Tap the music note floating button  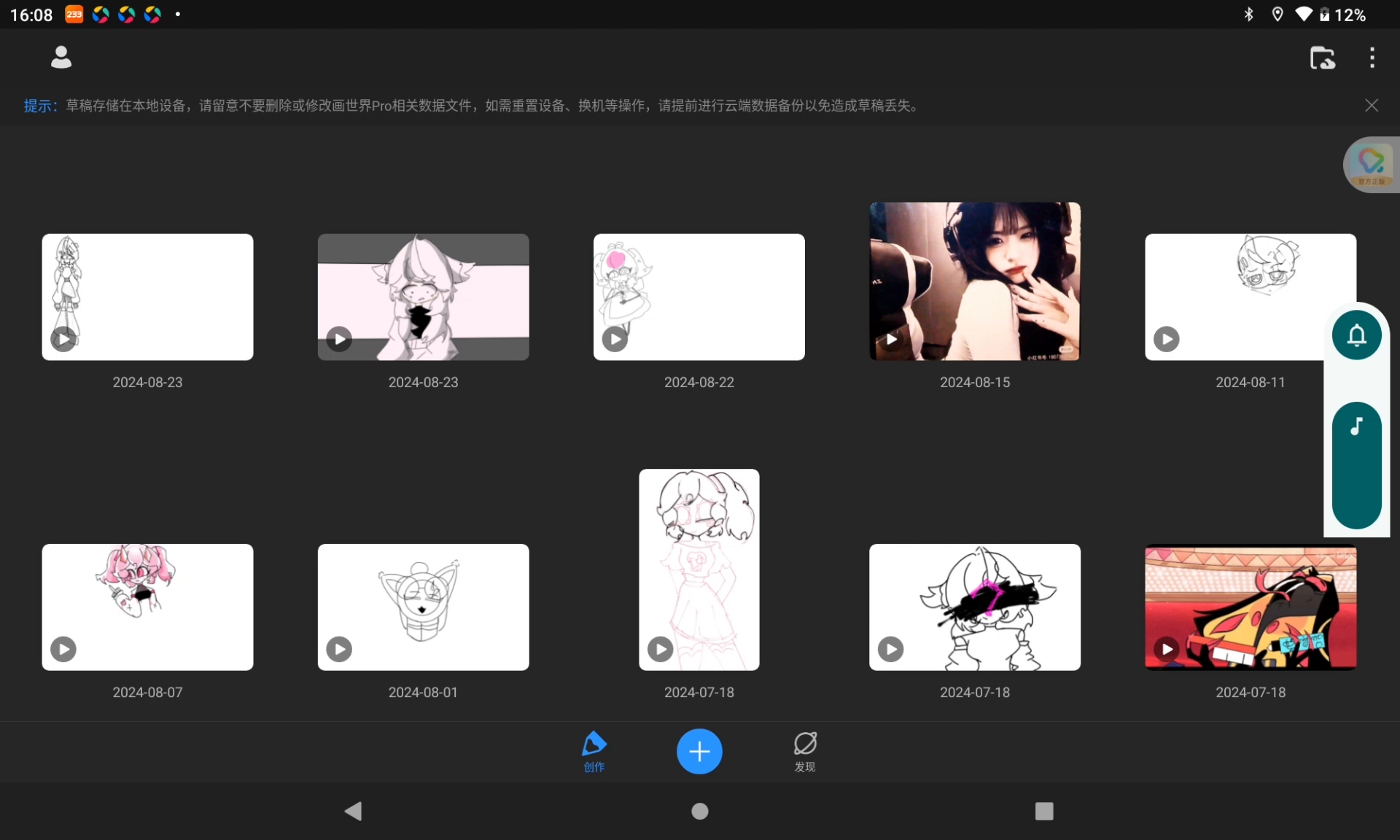tap(1356, 427)
